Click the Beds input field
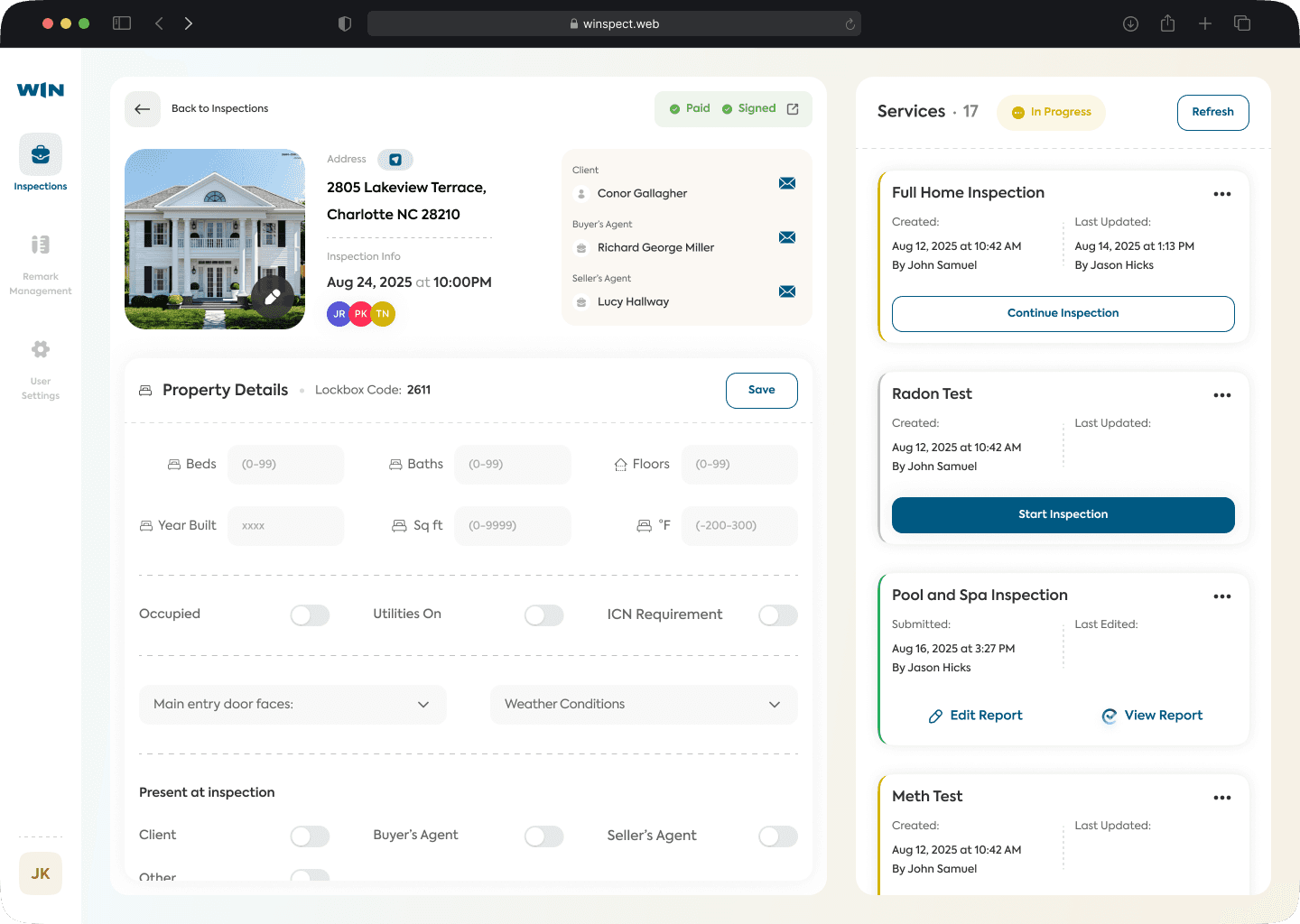The height and width of the screenshot is (924, 1300). [286, 465]
